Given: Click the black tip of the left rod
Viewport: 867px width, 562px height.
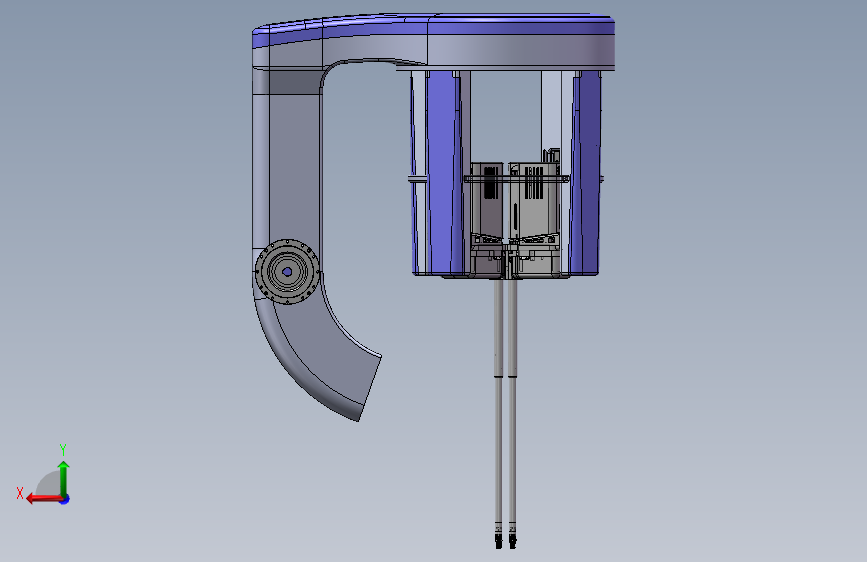Looking at the screenshot, I should click(x=499, y=541).
